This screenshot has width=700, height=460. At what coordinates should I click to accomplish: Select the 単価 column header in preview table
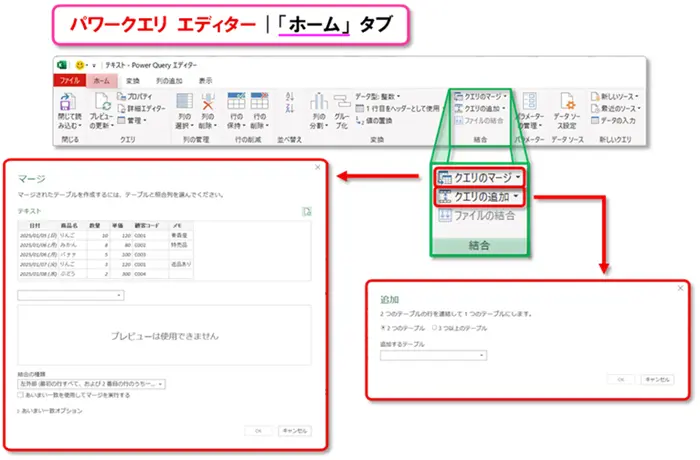(117, 226)
